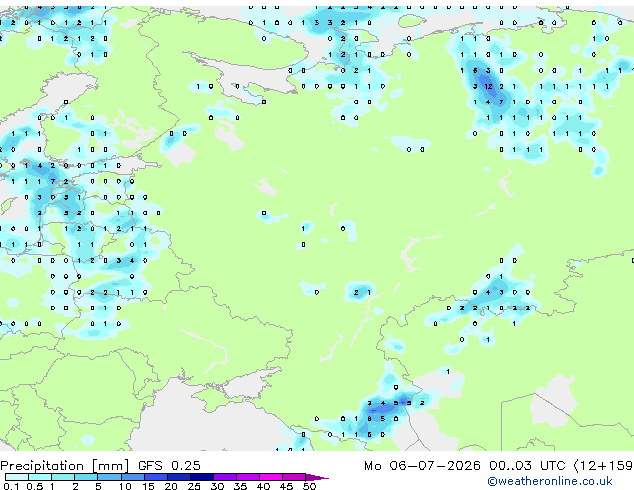
Task: Click the 20–25 mm legend swatch
Action: point(179,477)
